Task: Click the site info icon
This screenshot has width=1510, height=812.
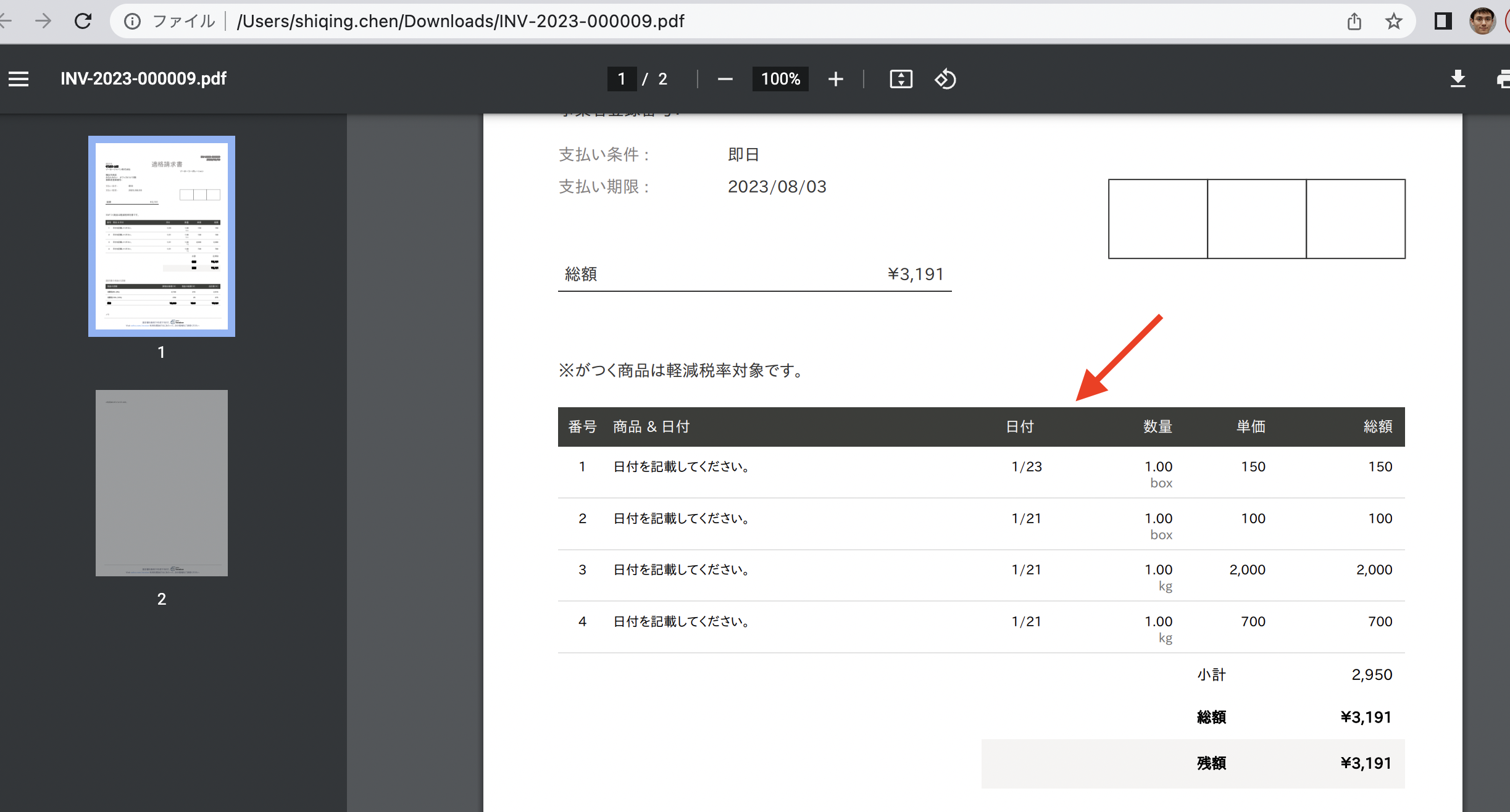Action: coord(132,22)
